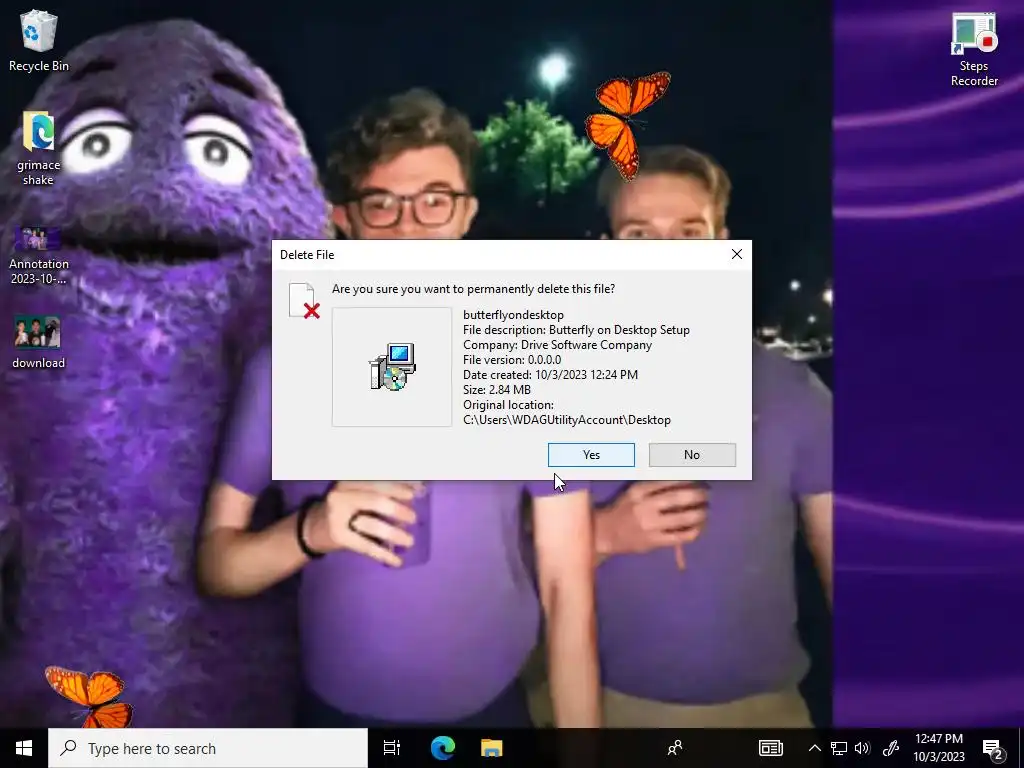
Task: Open News and interests on the taskbar
Action: [x=771, y=748]
